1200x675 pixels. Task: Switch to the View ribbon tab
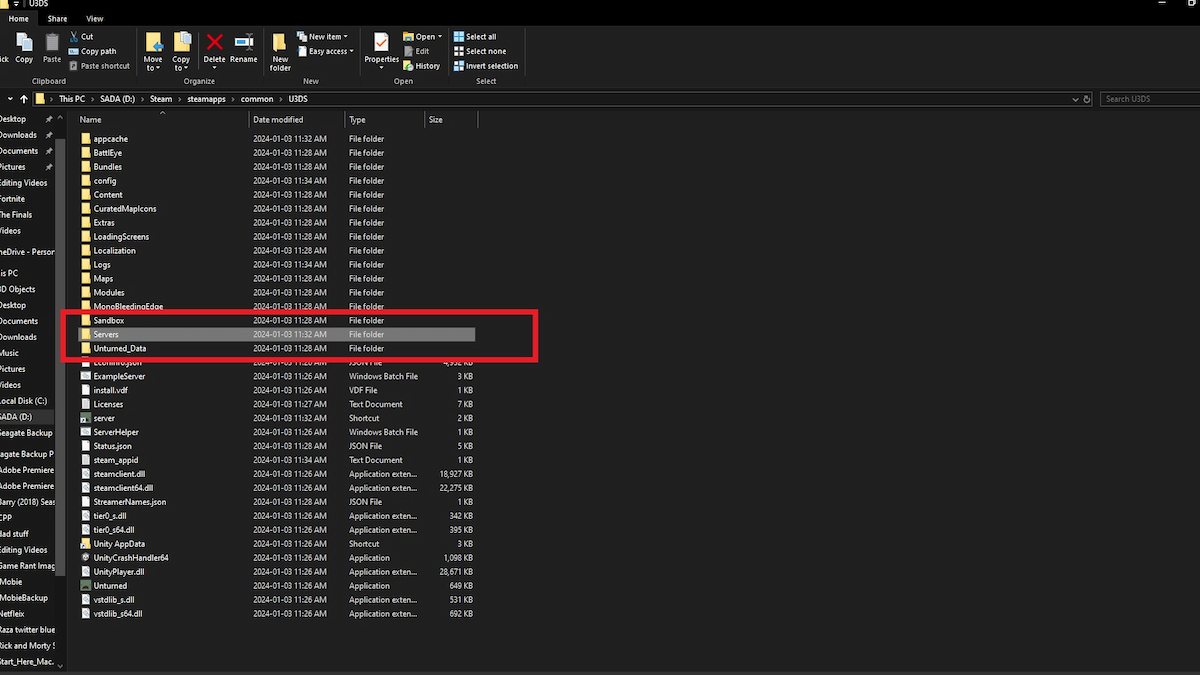(x=94, y=19)
